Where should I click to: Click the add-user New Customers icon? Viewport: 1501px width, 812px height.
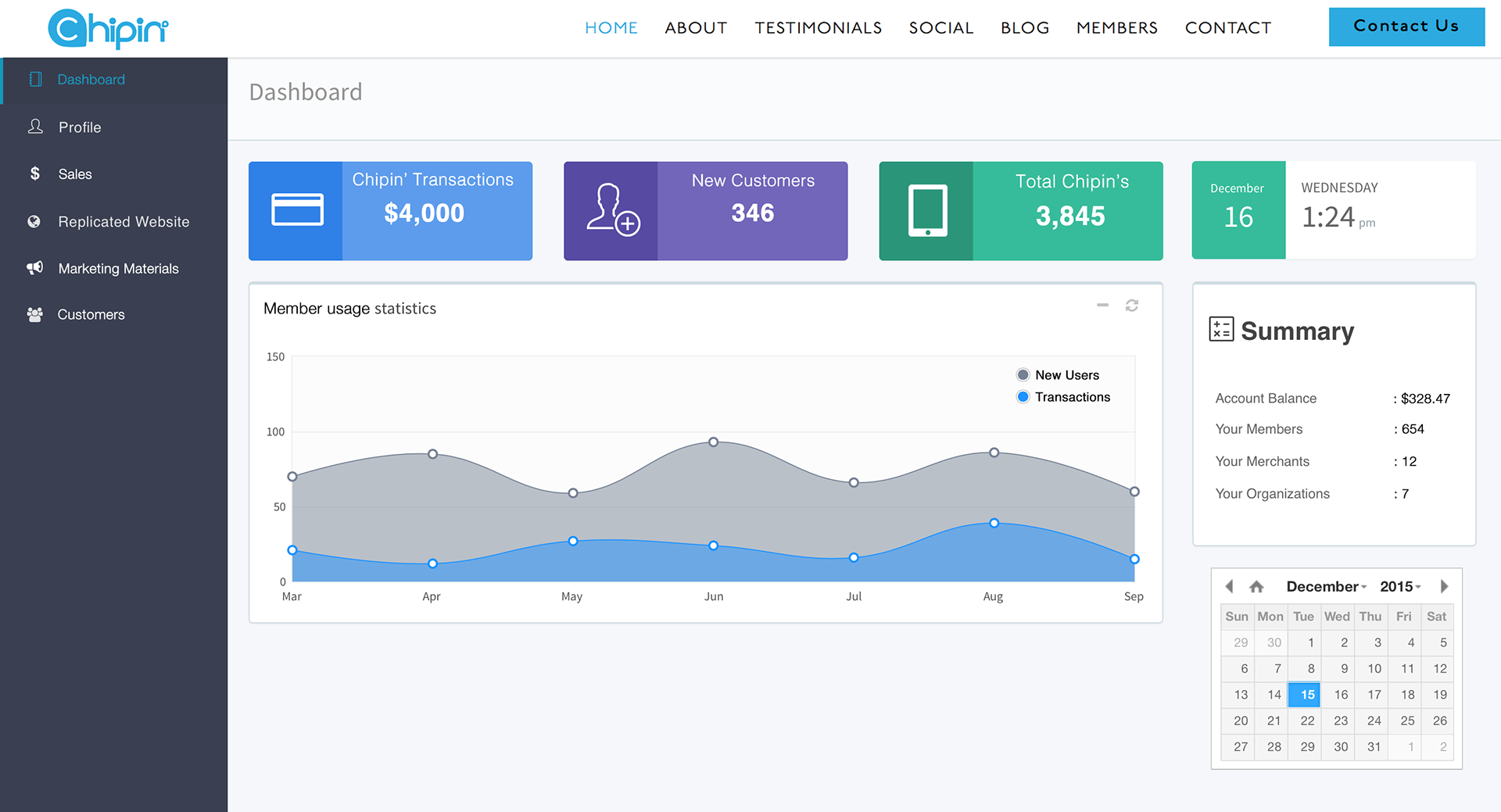[612, 210]
